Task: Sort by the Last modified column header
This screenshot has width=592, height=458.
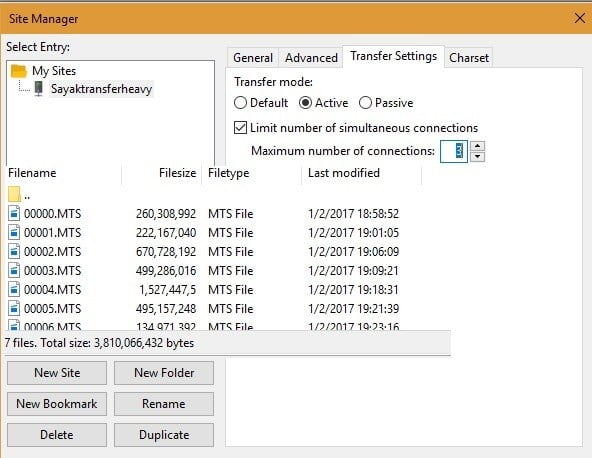Action: coord(344,173)
